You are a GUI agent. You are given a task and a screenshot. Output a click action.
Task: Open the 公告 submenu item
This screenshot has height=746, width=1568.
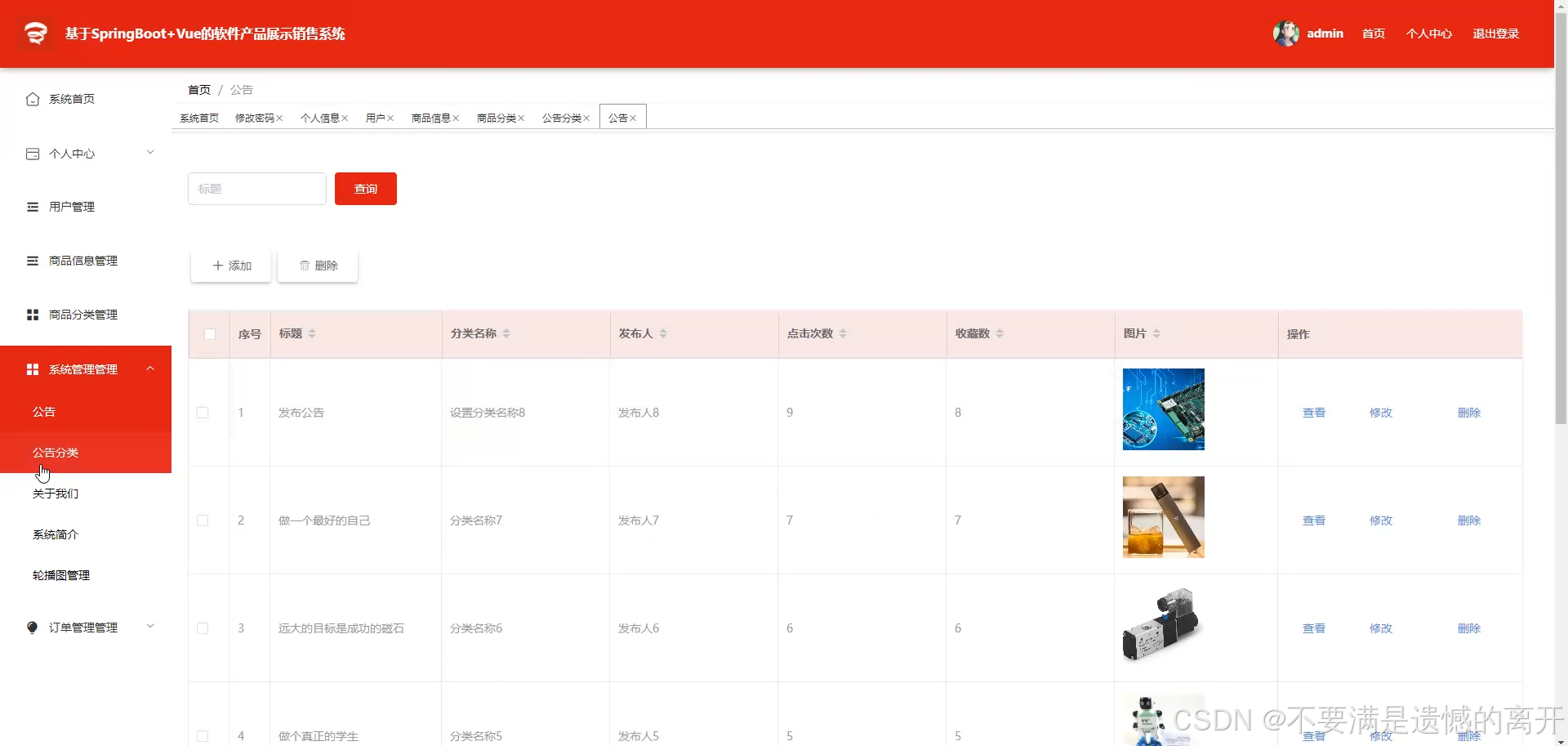86,412
